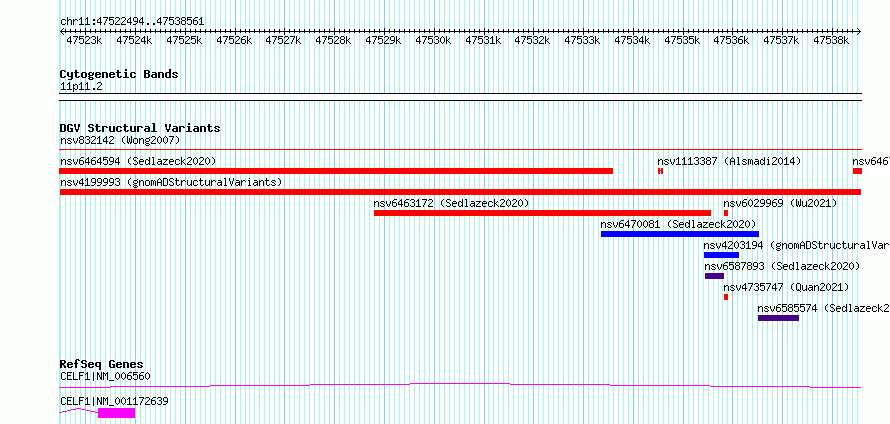Click the short blue bar of nsv4203194
890x424 pixels.
(721, 255)
